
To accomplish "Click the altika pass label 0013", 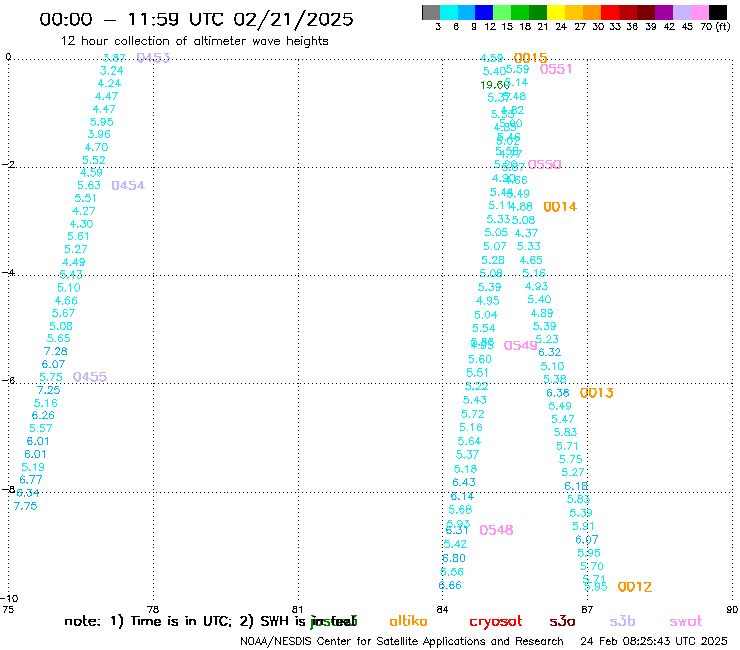I will [597, 393].
